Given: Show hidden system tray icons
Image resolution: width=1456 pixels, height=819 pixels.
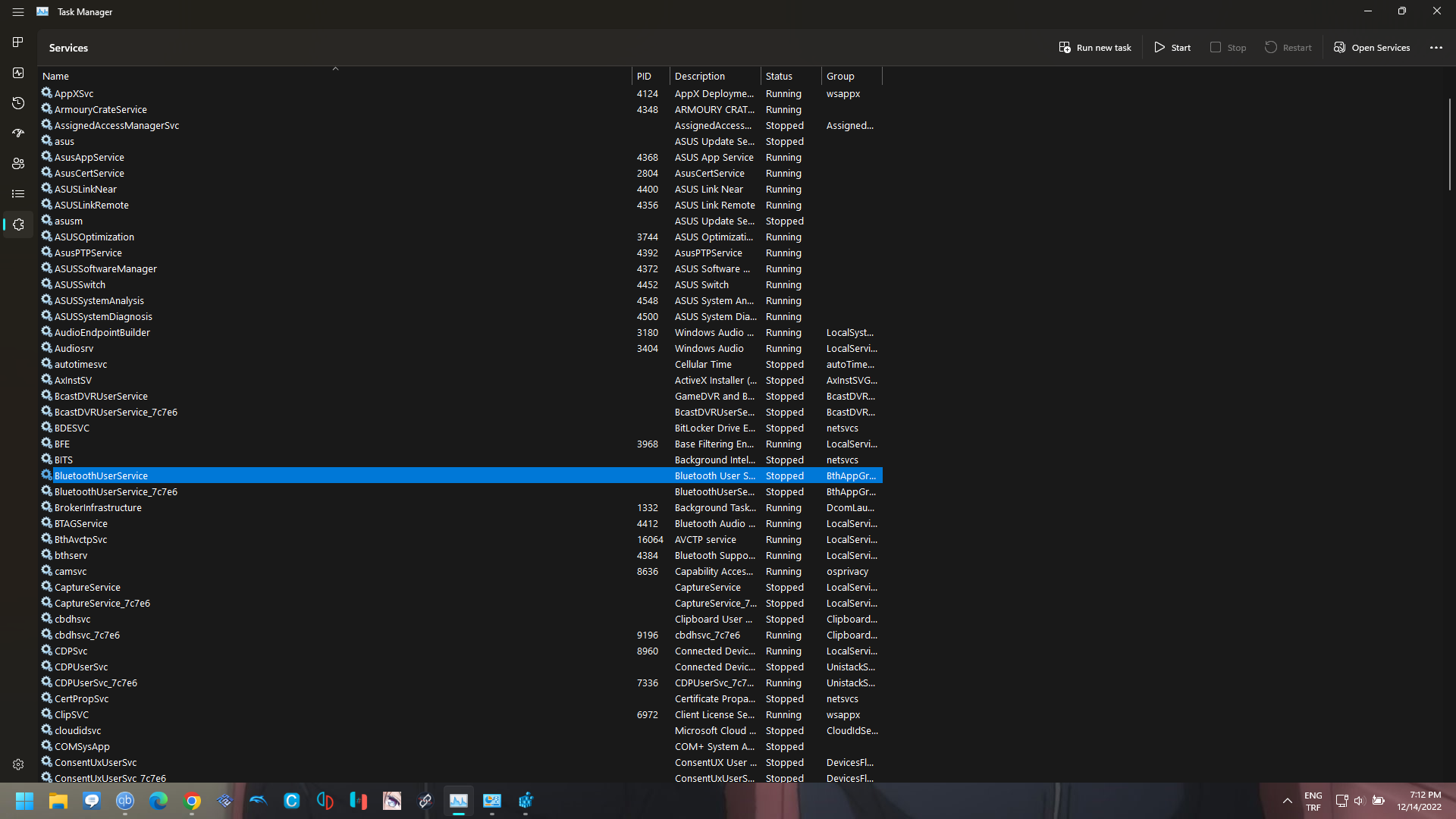Looking at the screenshot, I should point(1287,801).
